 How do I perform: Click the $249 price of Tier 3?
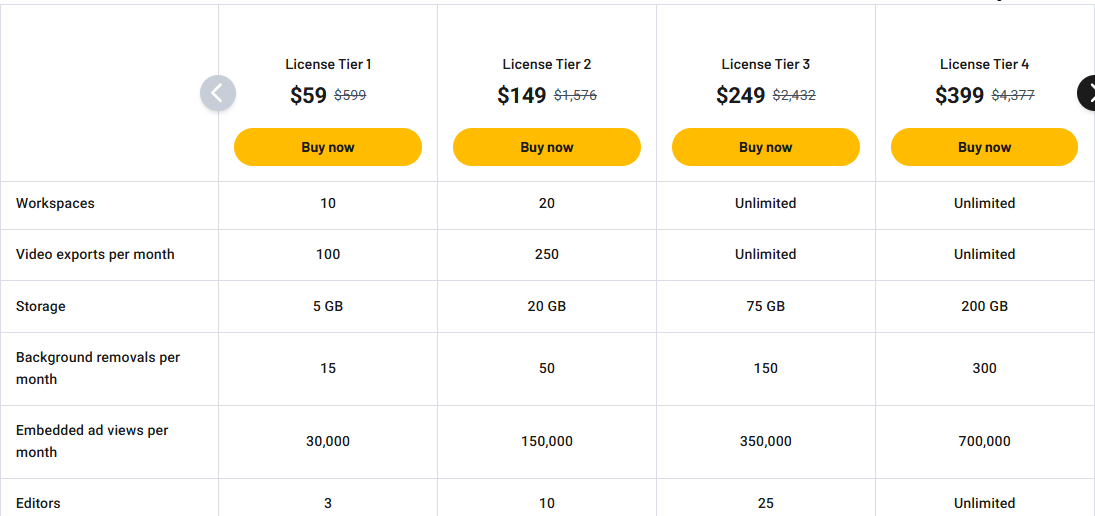741,95
